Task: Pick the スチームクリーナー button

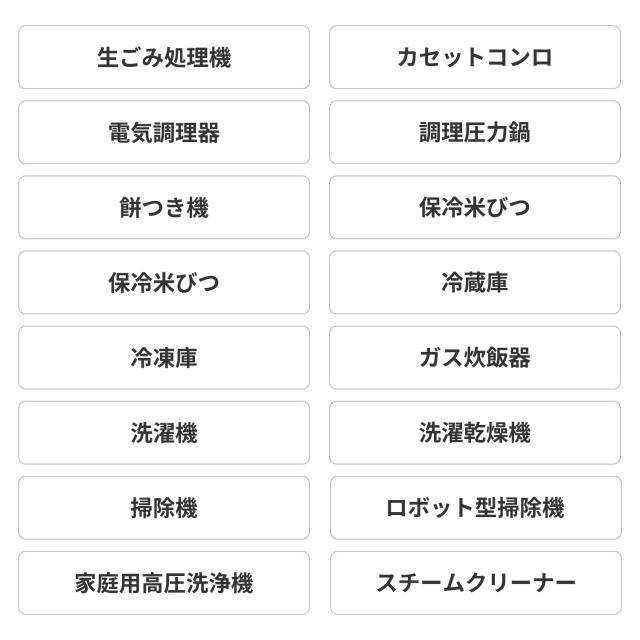Action: [474, 583]
